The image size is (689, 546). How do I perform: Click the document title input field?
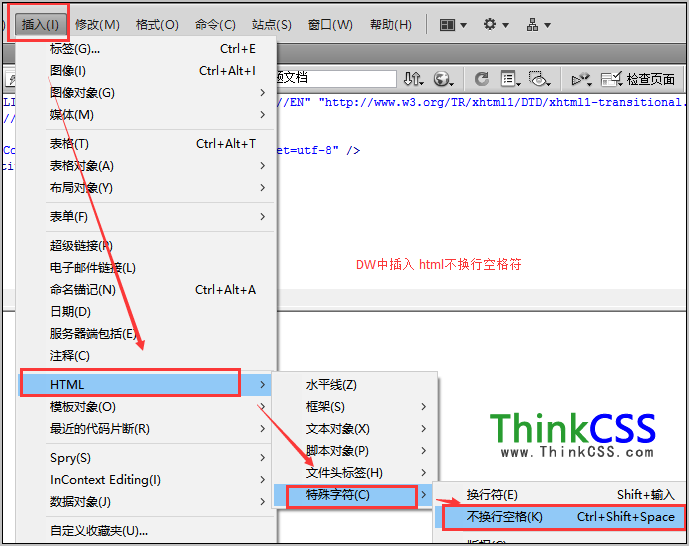(336, 79)
